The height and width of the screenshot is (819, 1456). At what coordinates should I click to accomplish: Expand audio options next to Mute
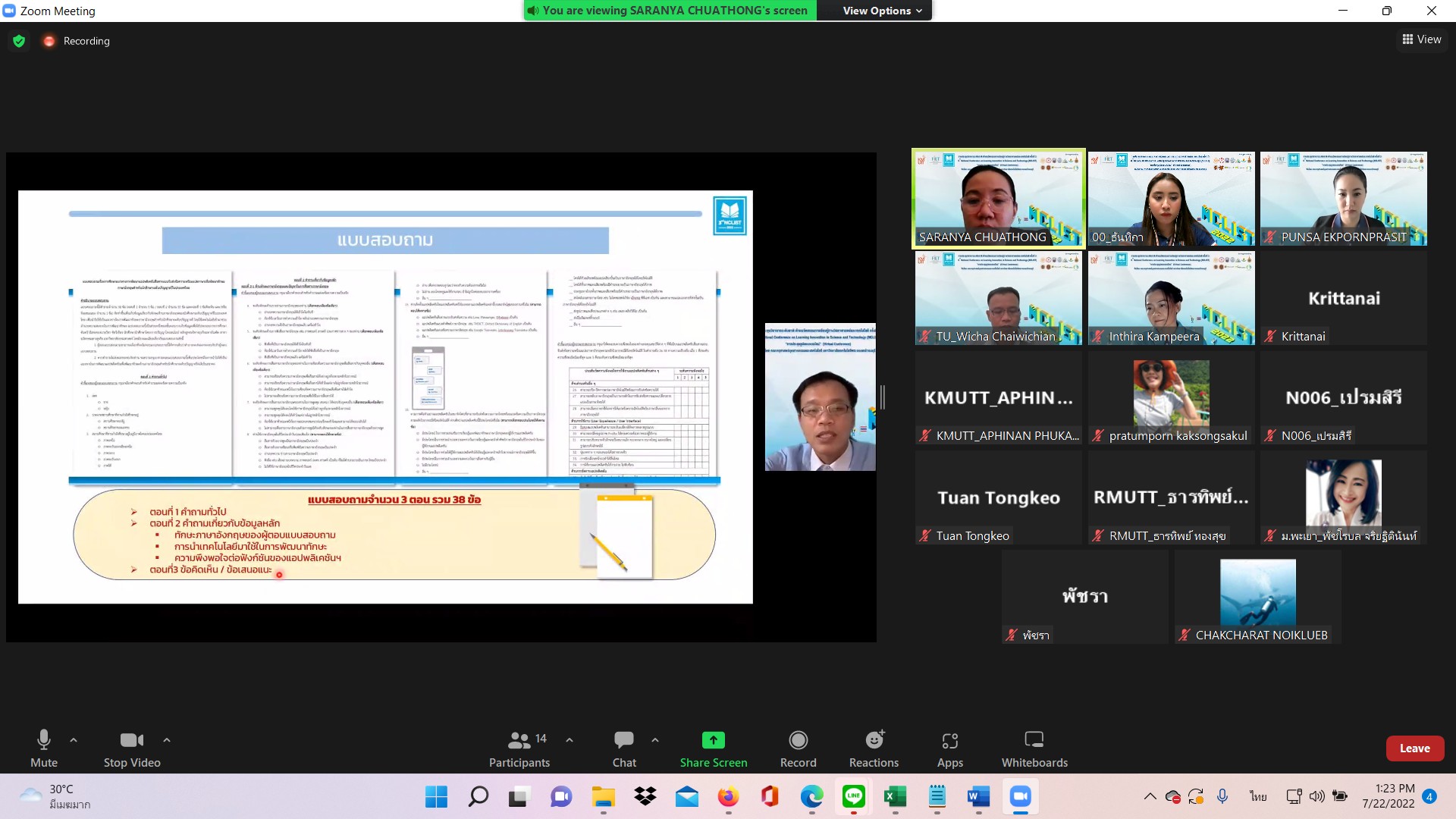[74, 739]
